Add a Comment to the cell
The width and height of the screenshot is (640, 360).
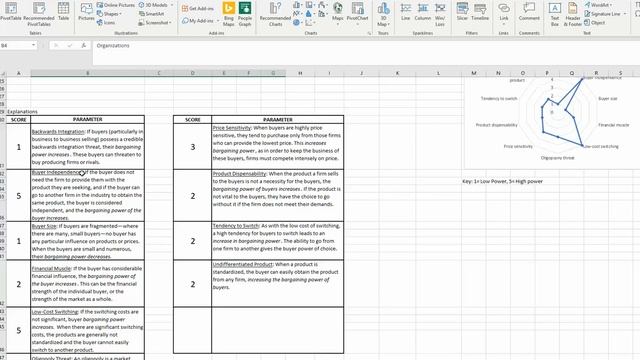(x=529, y=12)
